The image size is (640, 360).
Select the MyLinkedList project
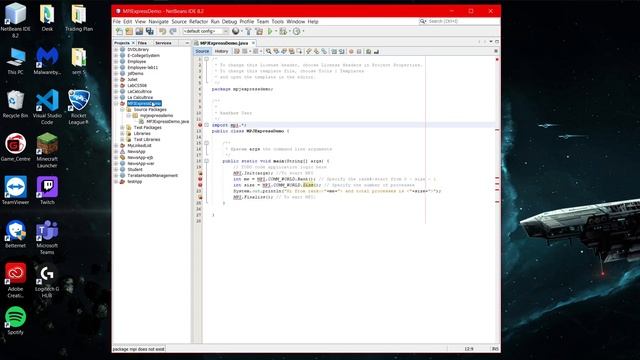click(139, 146)
